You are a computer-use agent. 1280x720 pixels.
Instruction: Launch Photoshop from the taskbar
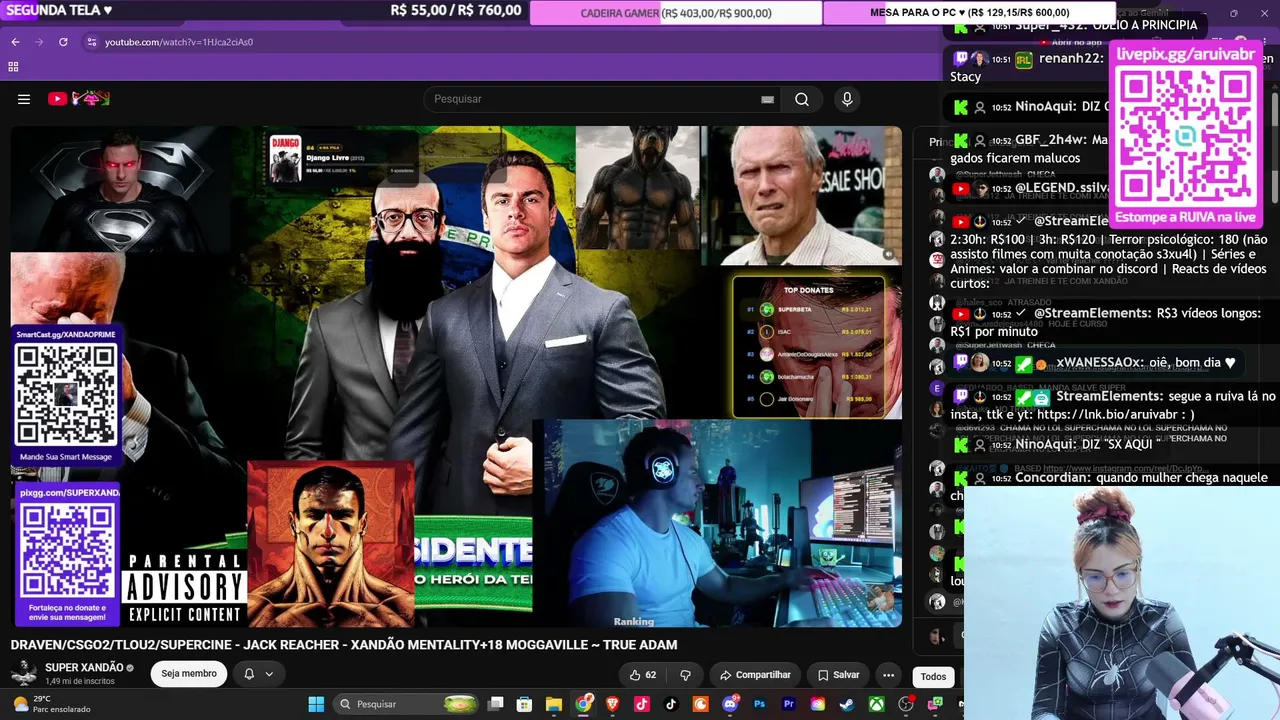click(x=759, y=704)
